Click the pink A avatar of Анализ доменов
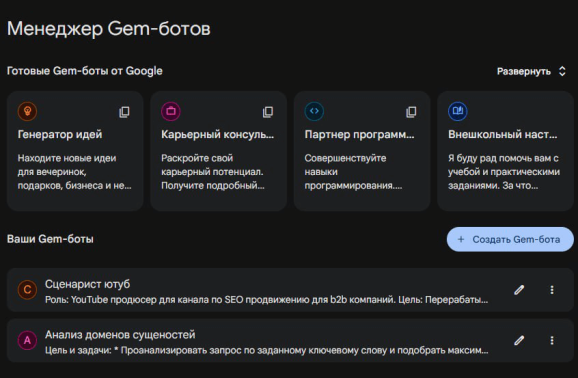578x378 pixels. pyautogui.click(x=27, y=340)
